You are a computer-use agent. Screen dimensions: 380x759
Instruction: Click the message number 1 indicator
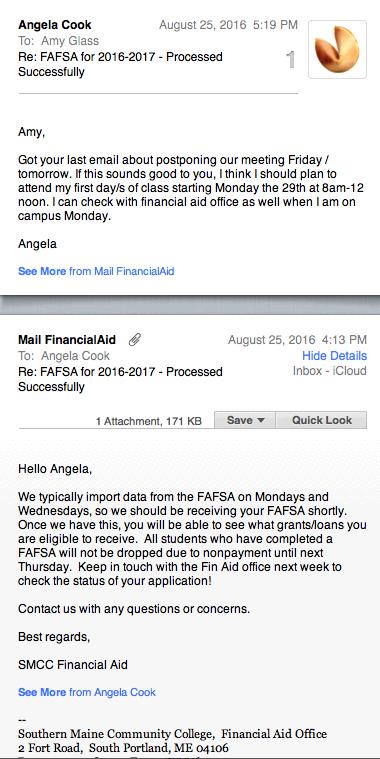tap(290, 60)
